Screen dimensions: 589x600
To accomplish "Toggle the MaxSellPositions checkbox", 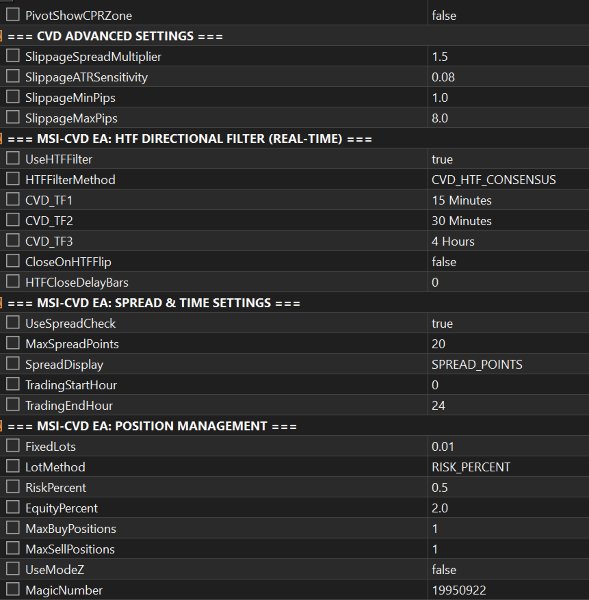I will (13, 548).
